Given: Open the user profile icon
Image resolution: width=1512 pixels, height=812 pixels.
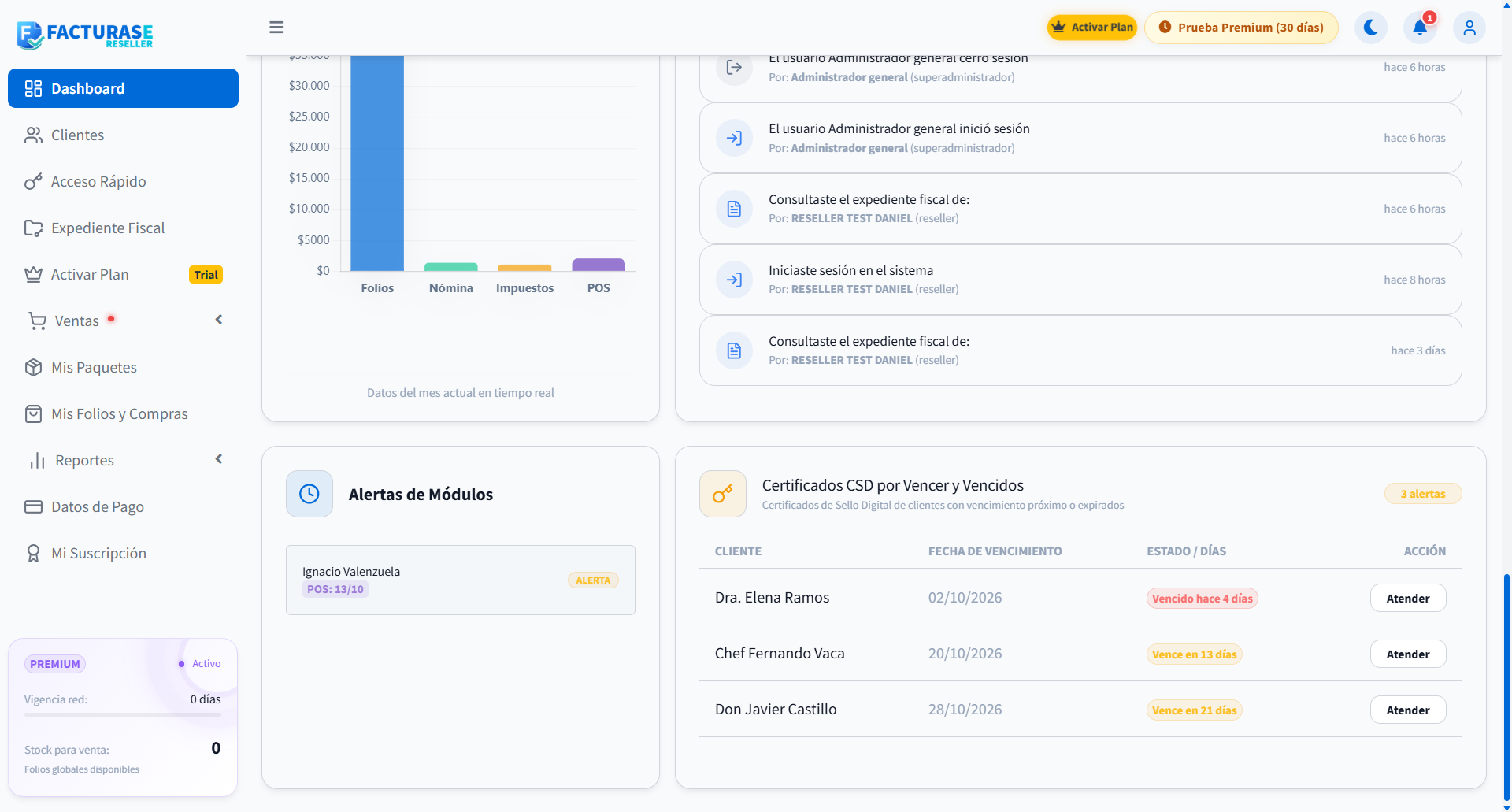Looking at the screenshot, I should (1469, 28).
